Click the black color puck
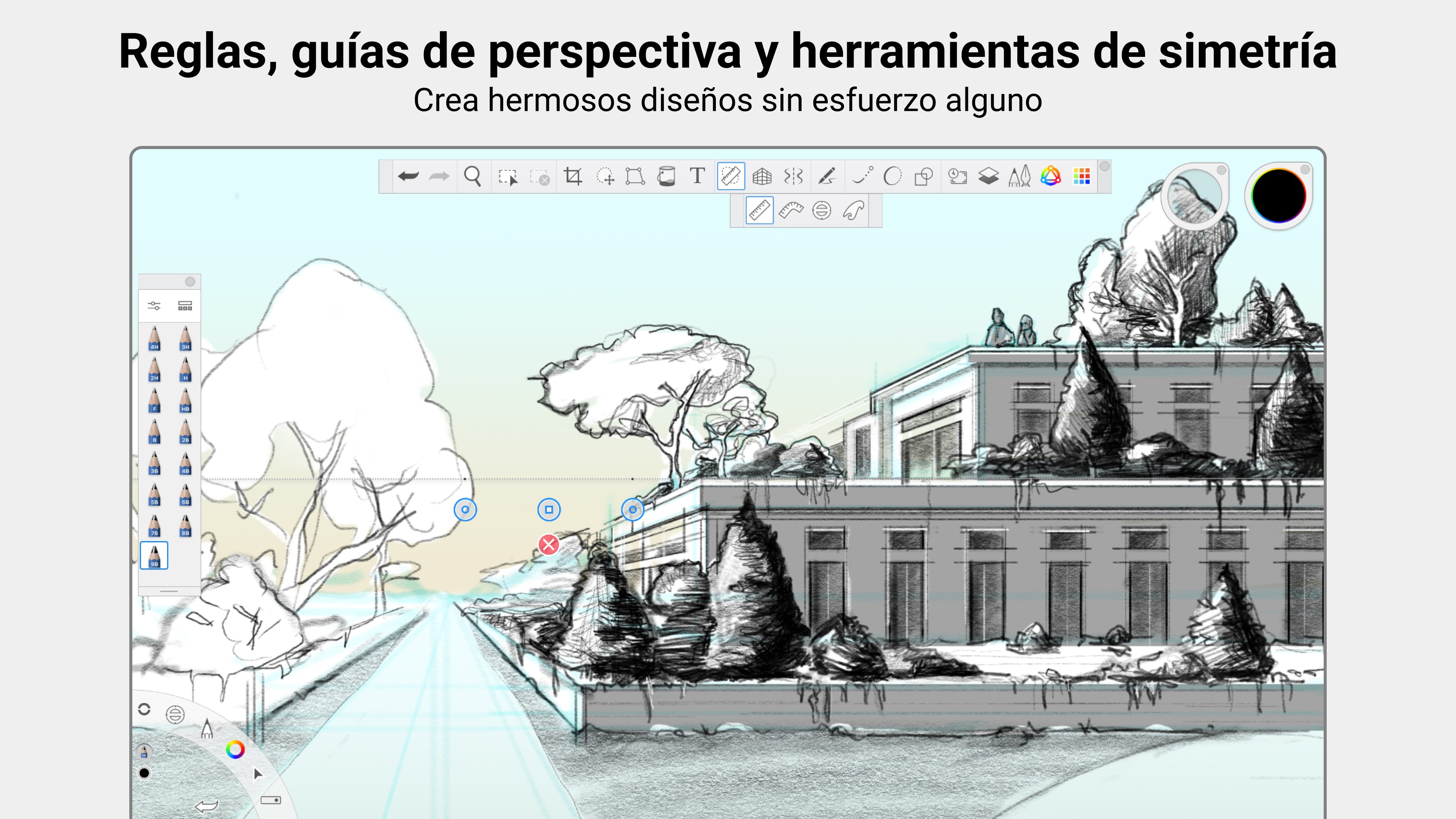 point(1279,196)
